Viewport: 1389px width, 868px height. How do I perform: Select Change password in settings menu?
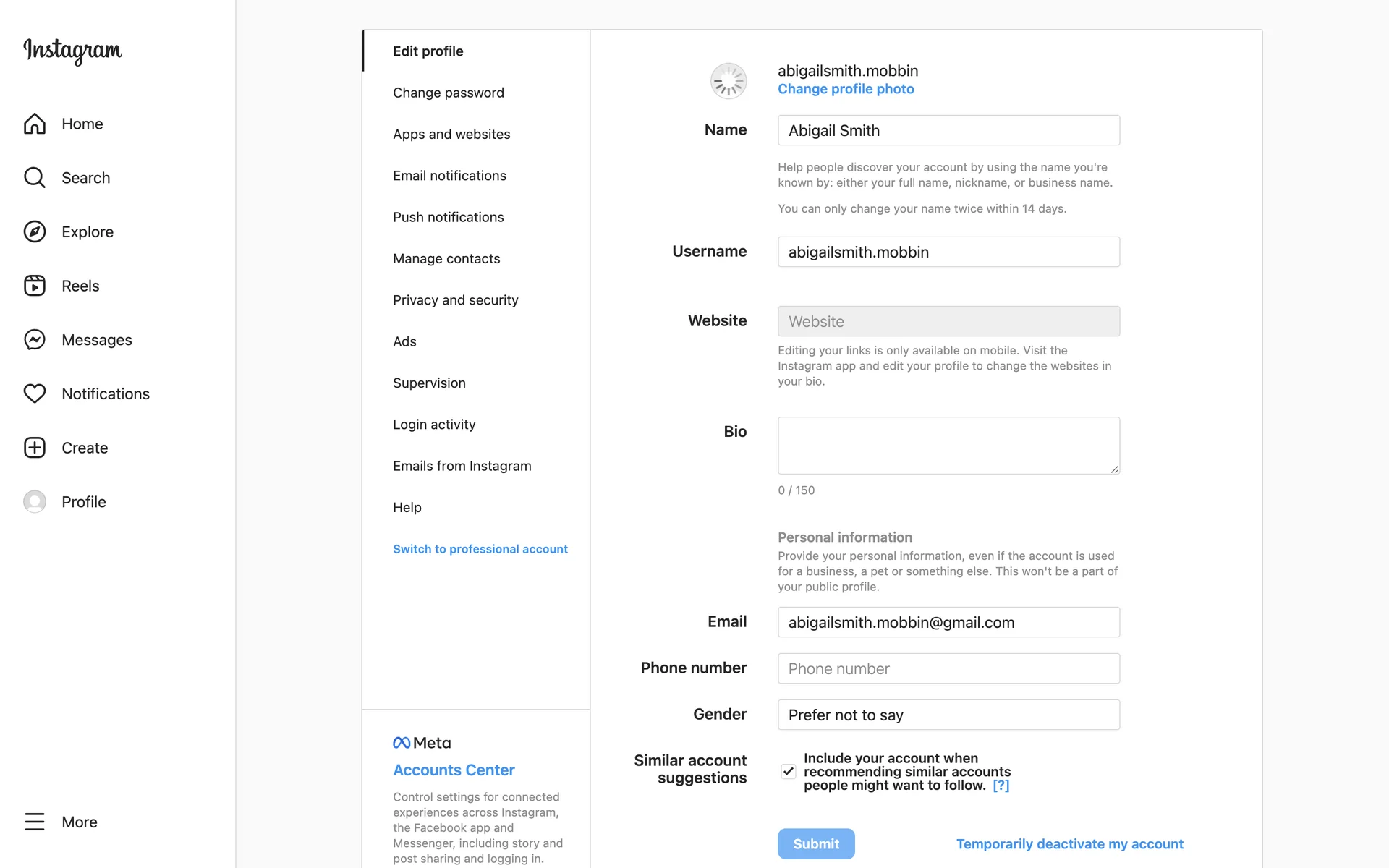(448, 93)
